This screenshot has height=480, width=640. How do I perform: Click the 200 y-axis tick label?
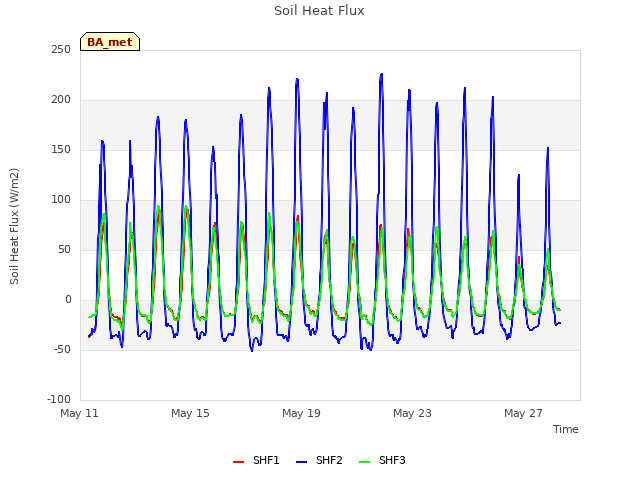pyautogui.click(x=61, y=100)
